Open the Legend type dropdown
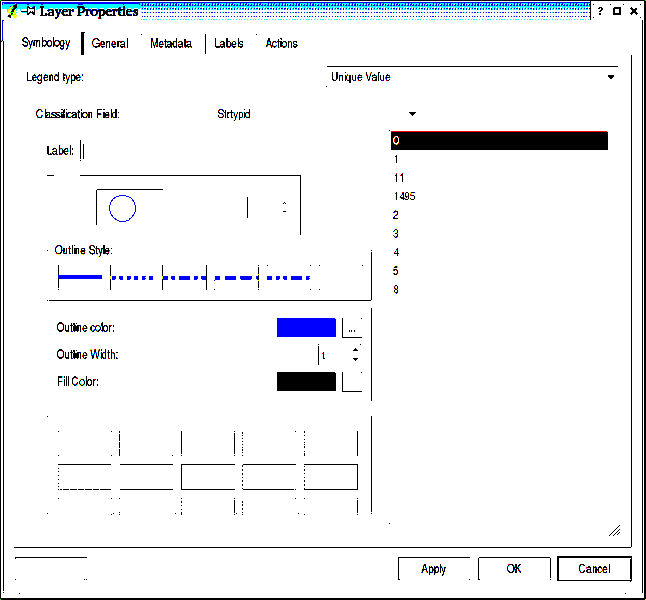646x600 pixels. point(611,77)
